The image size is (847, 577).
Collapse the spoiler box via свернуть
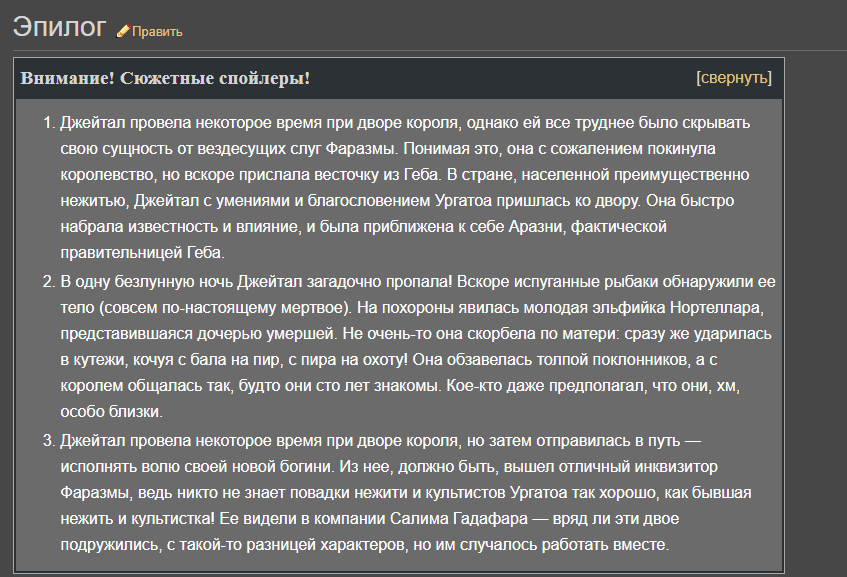tap(734, 78)
